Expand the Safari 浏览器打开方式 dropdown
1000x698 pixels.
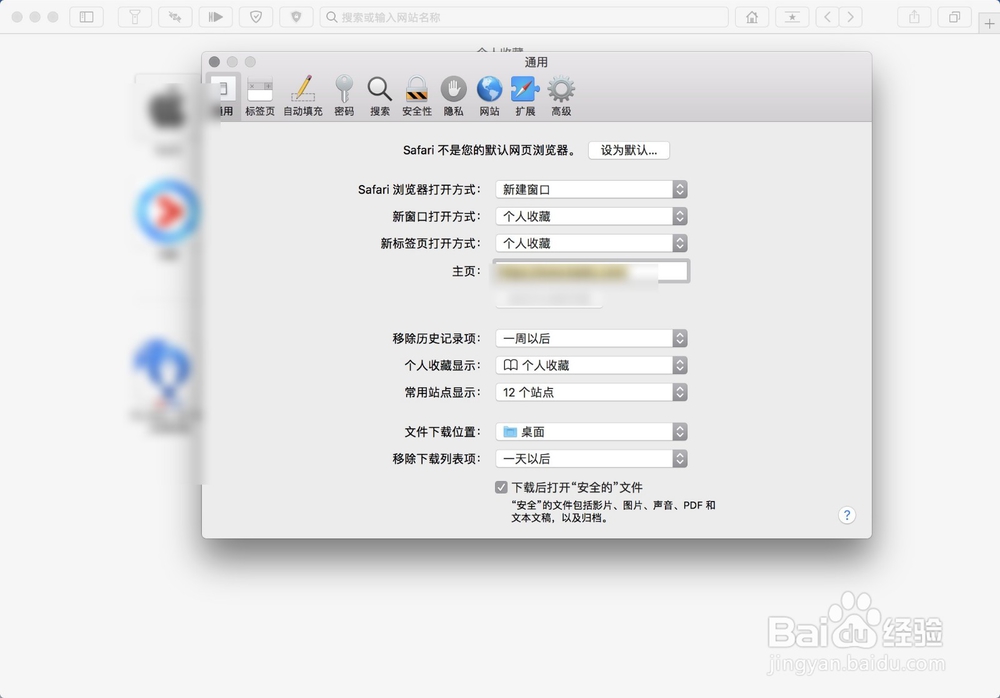(591, 189)
